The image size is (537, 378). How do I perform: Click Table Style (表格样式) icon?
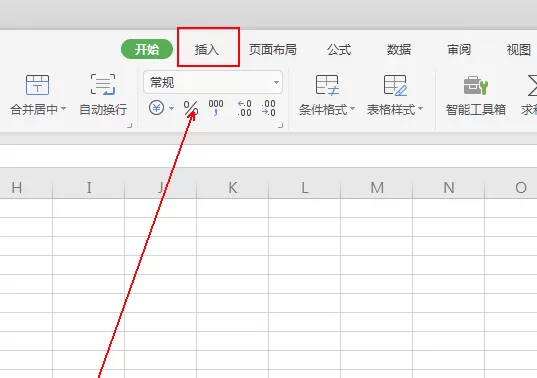[x=395, y=85]
